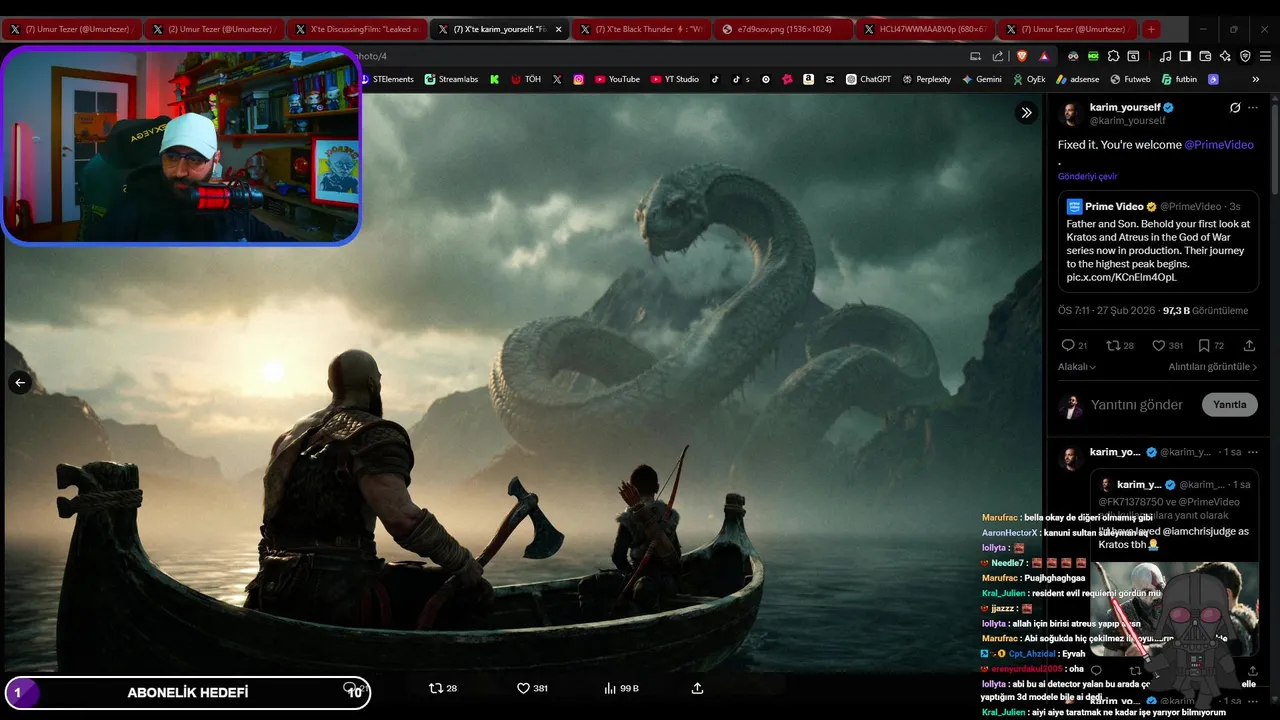This screenshot has height=720, width=1280.
Task: Open the Brave hamburger menu
Action: click(x=1265, y=56)
